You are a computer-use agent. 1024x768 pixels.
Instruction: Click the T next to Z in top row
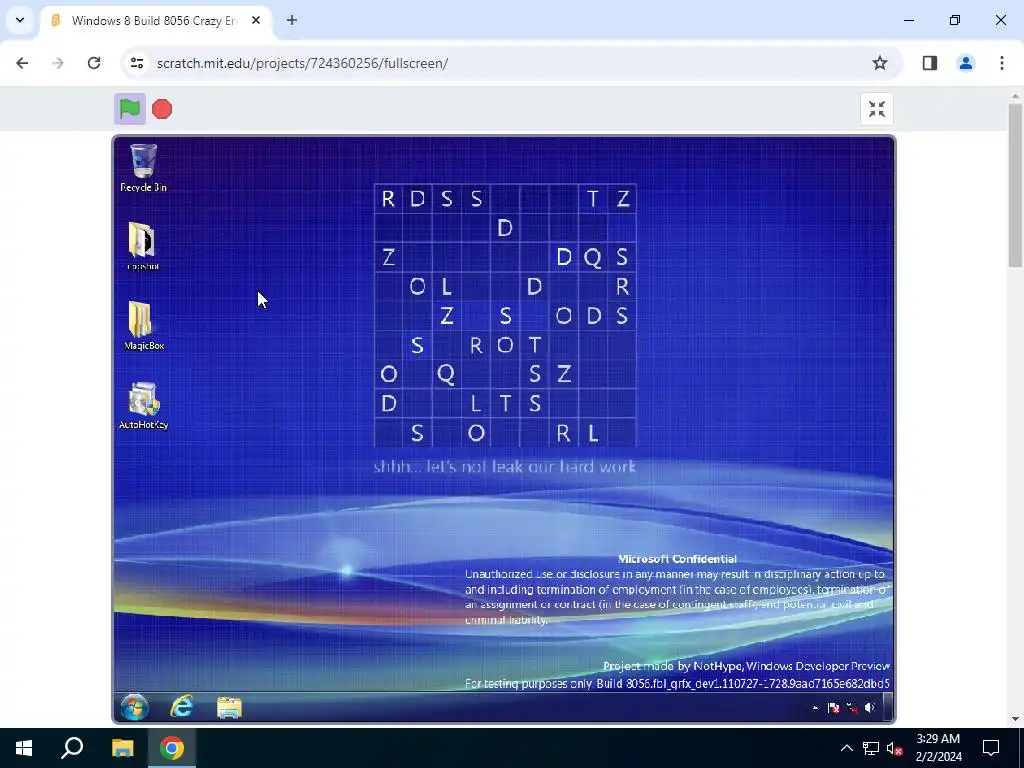pos(593,199)
